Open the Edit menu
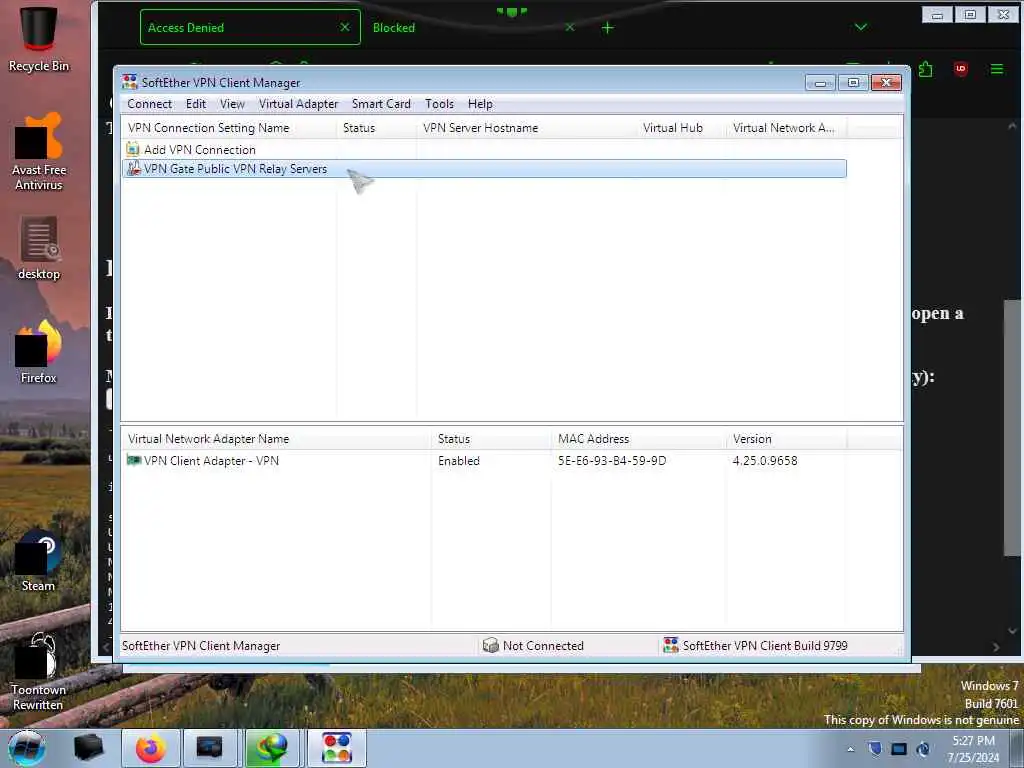This screenshot has width=1024, height=768. click(x=195, y=104)
